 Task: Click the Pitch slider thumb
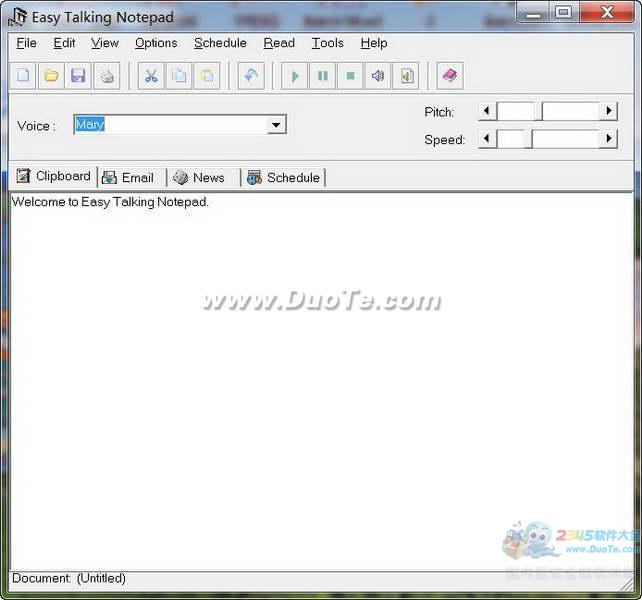[x=538, y=111]
